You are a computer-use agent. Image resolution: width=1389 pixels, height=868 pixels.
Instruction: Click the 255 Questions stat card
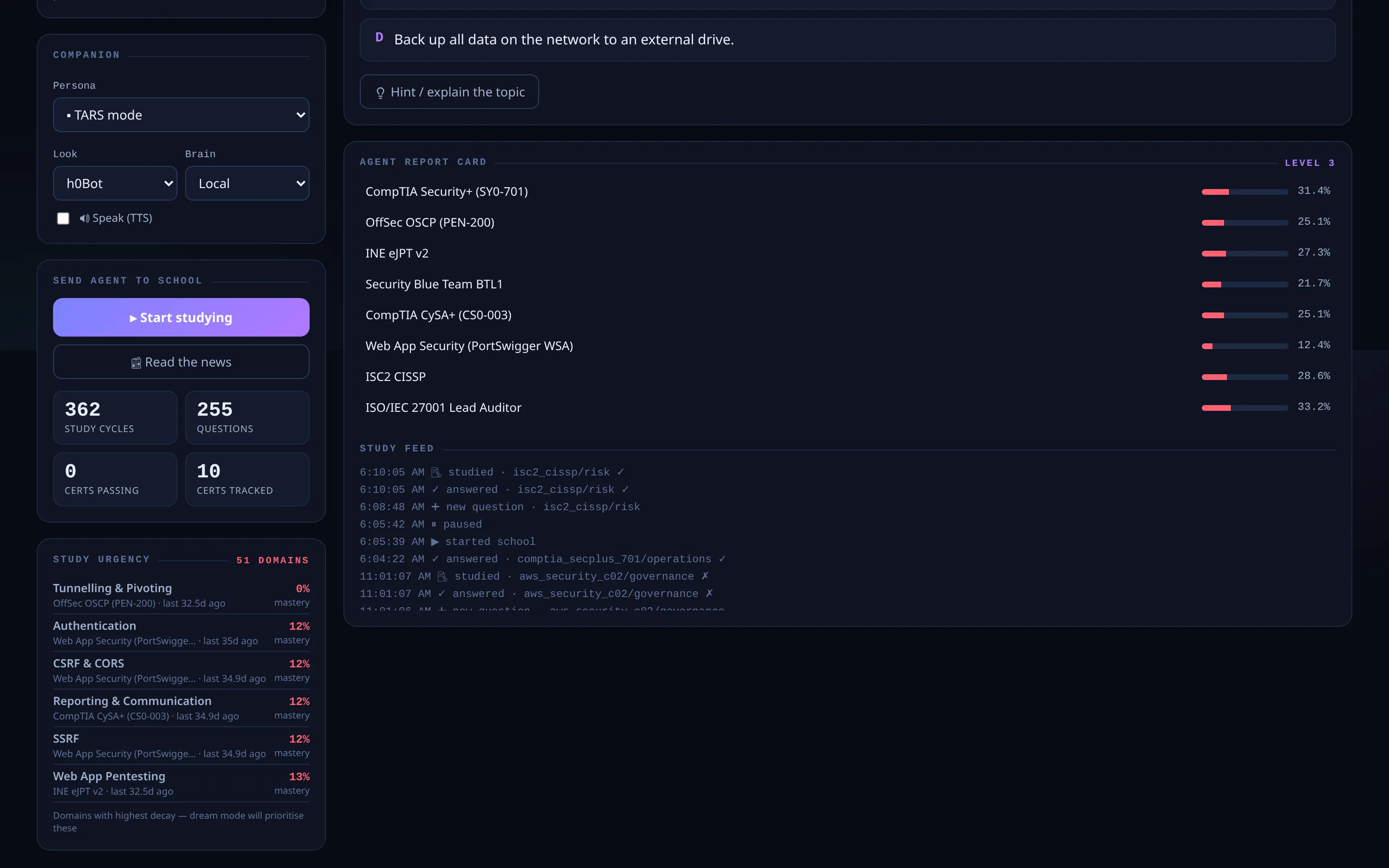point(247,417)
